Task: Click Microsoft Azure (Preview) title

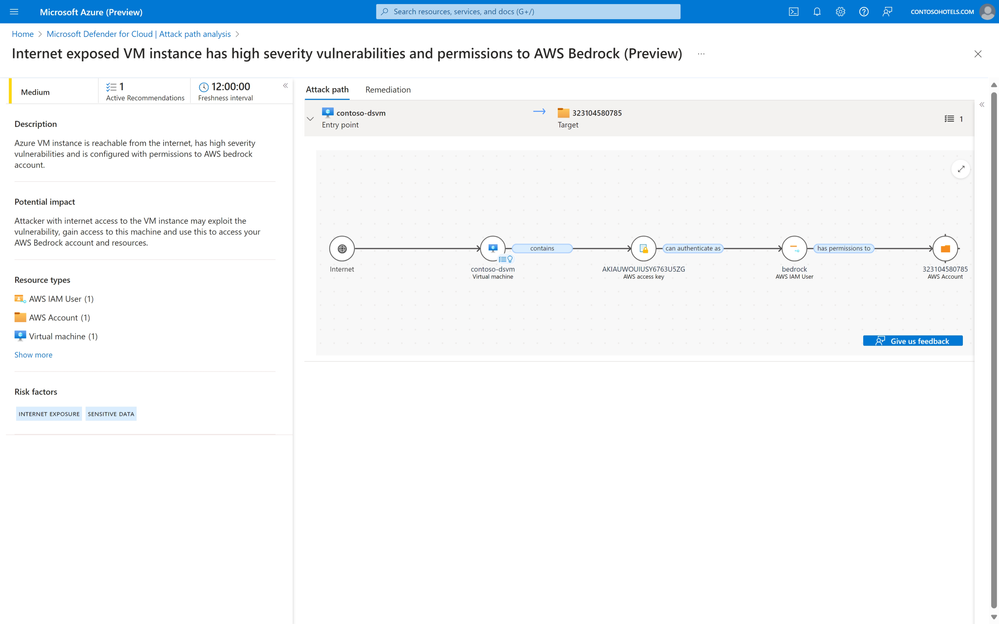Action: (91, 12)
